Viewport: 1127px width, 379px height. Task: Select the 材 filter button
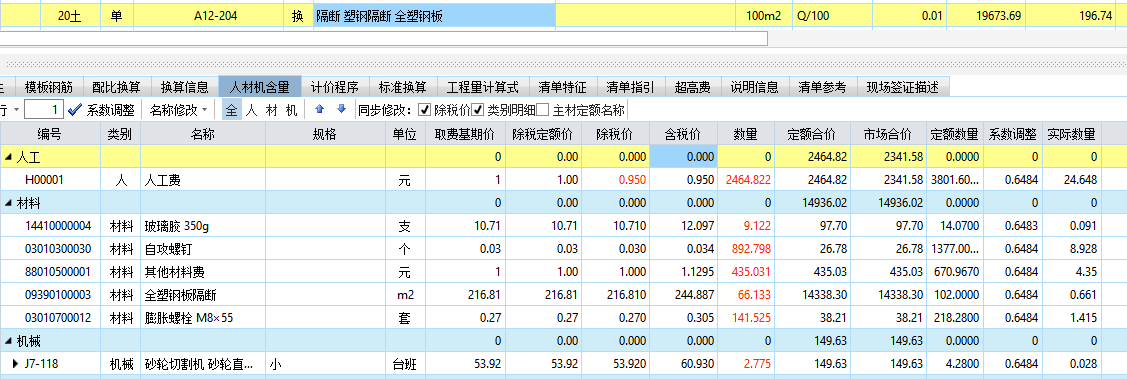(x=272, y=110)
